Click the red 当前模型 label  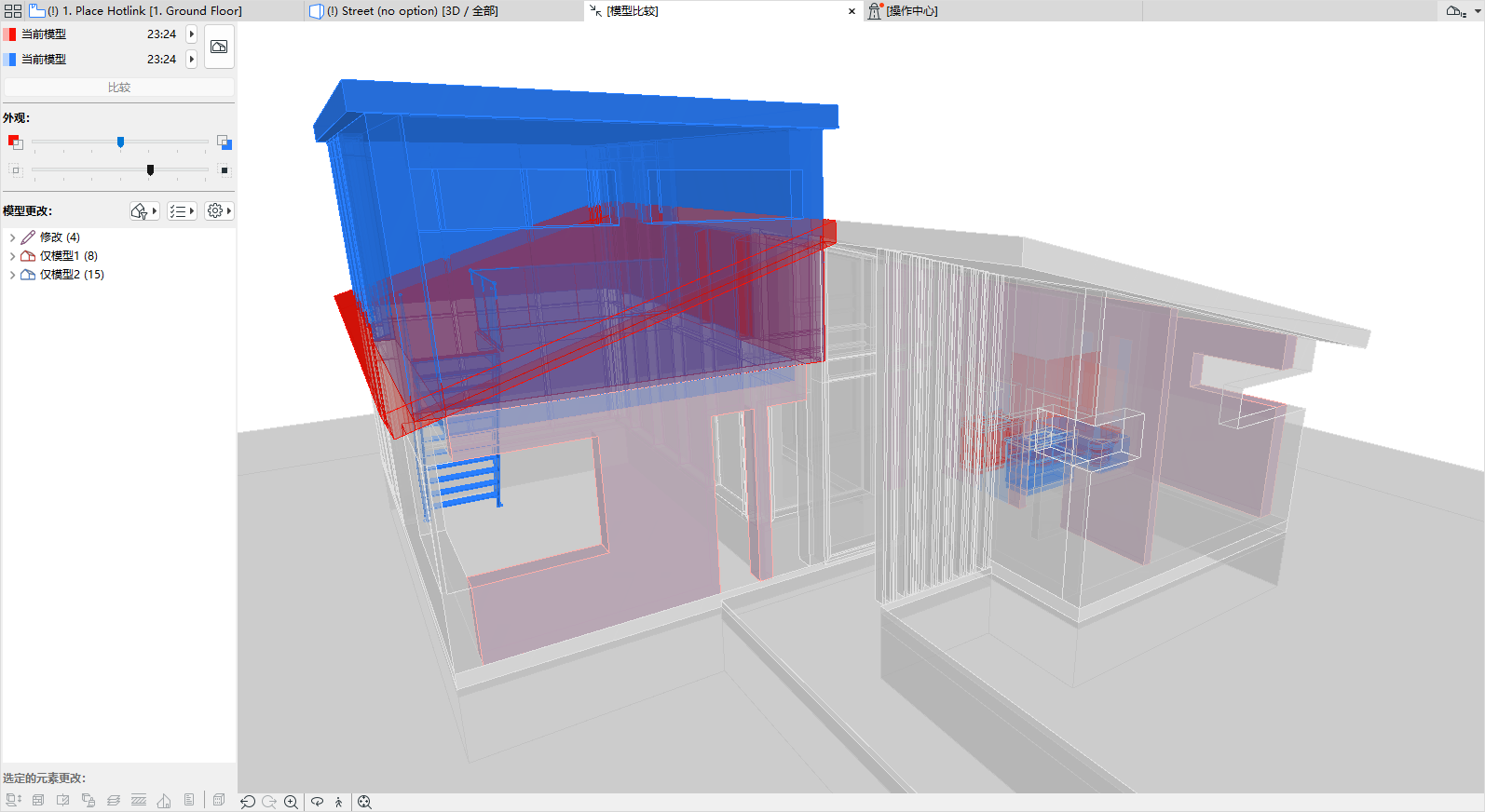44,34
